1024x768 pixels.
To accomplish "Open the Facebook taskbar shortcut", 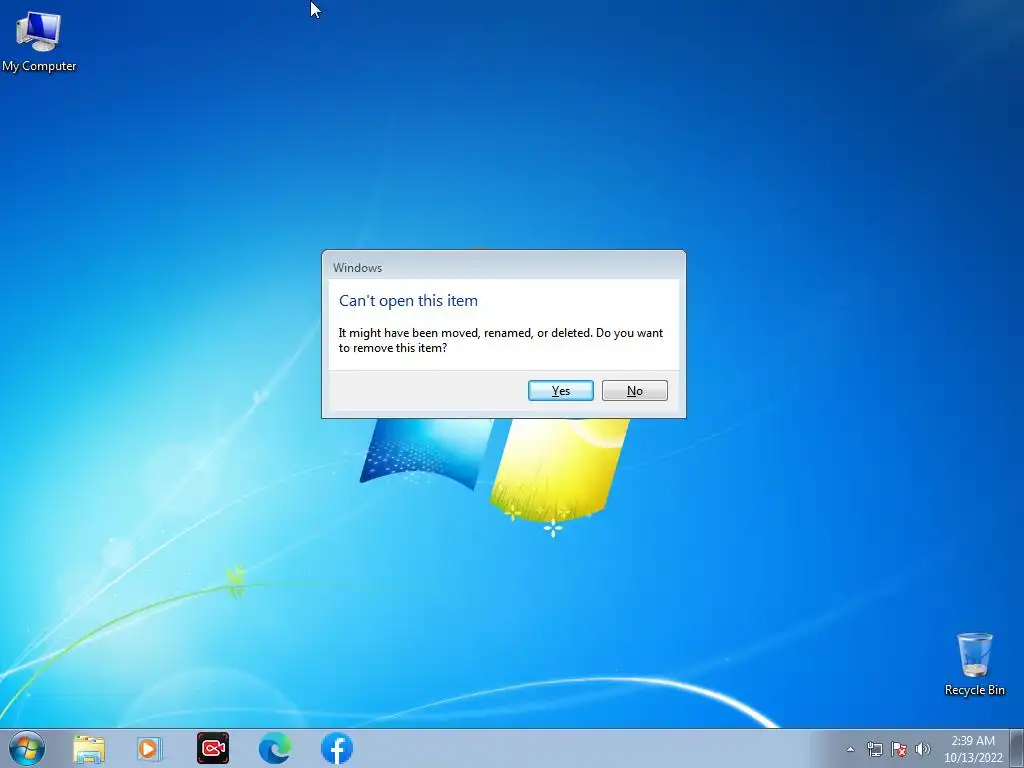I will point(337,748).
